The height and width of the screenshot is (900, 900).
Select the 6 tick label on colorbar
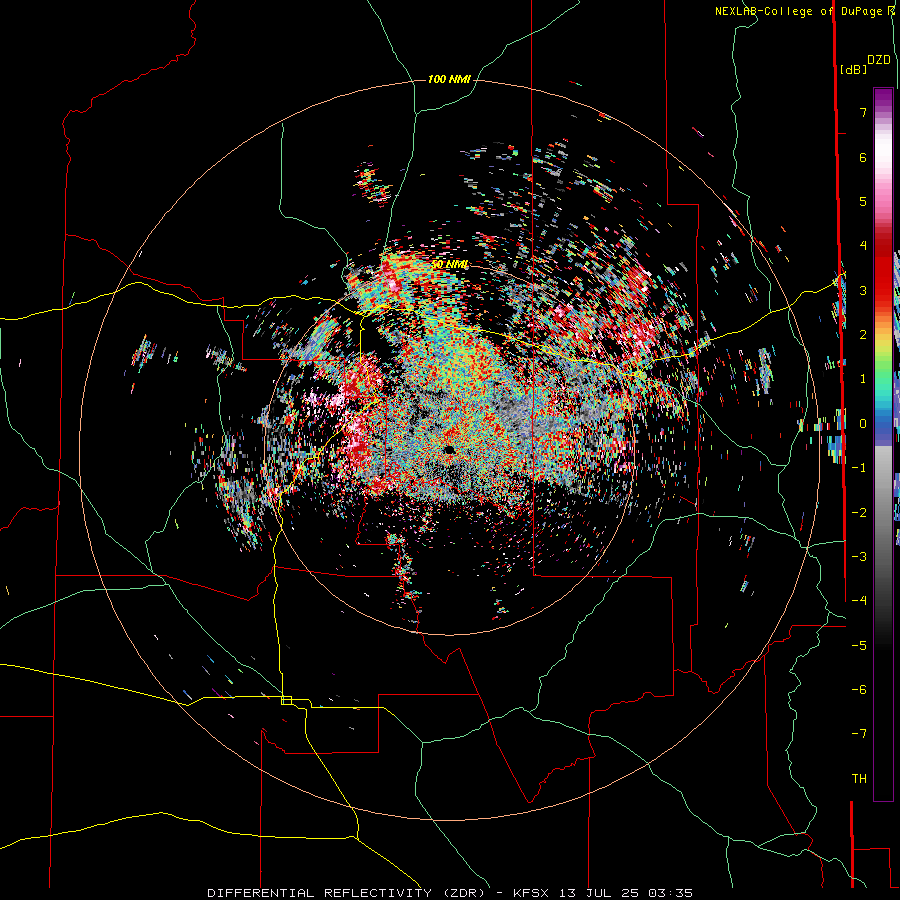[863, 157]
